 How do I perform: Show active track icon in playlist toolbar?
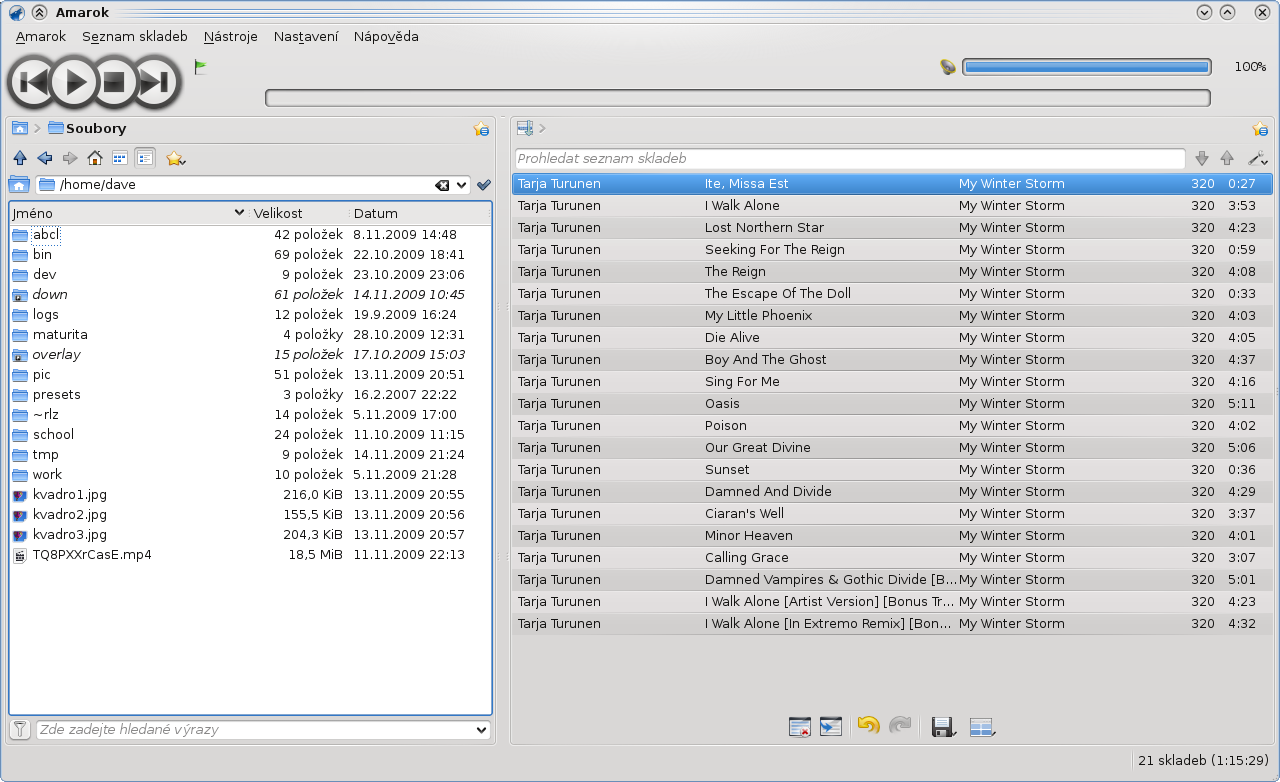click(x=831, y=727)
